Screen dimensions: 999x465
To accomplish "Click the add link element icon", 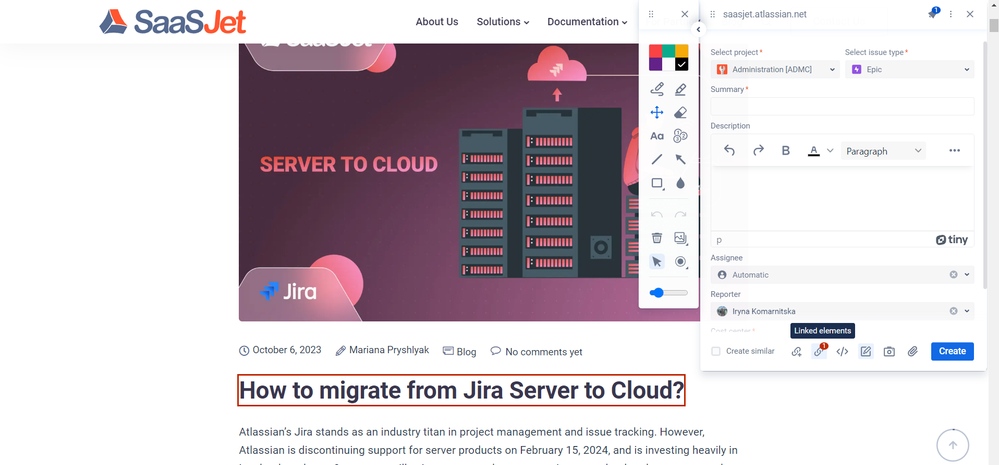I will click(x=796, y=351).
